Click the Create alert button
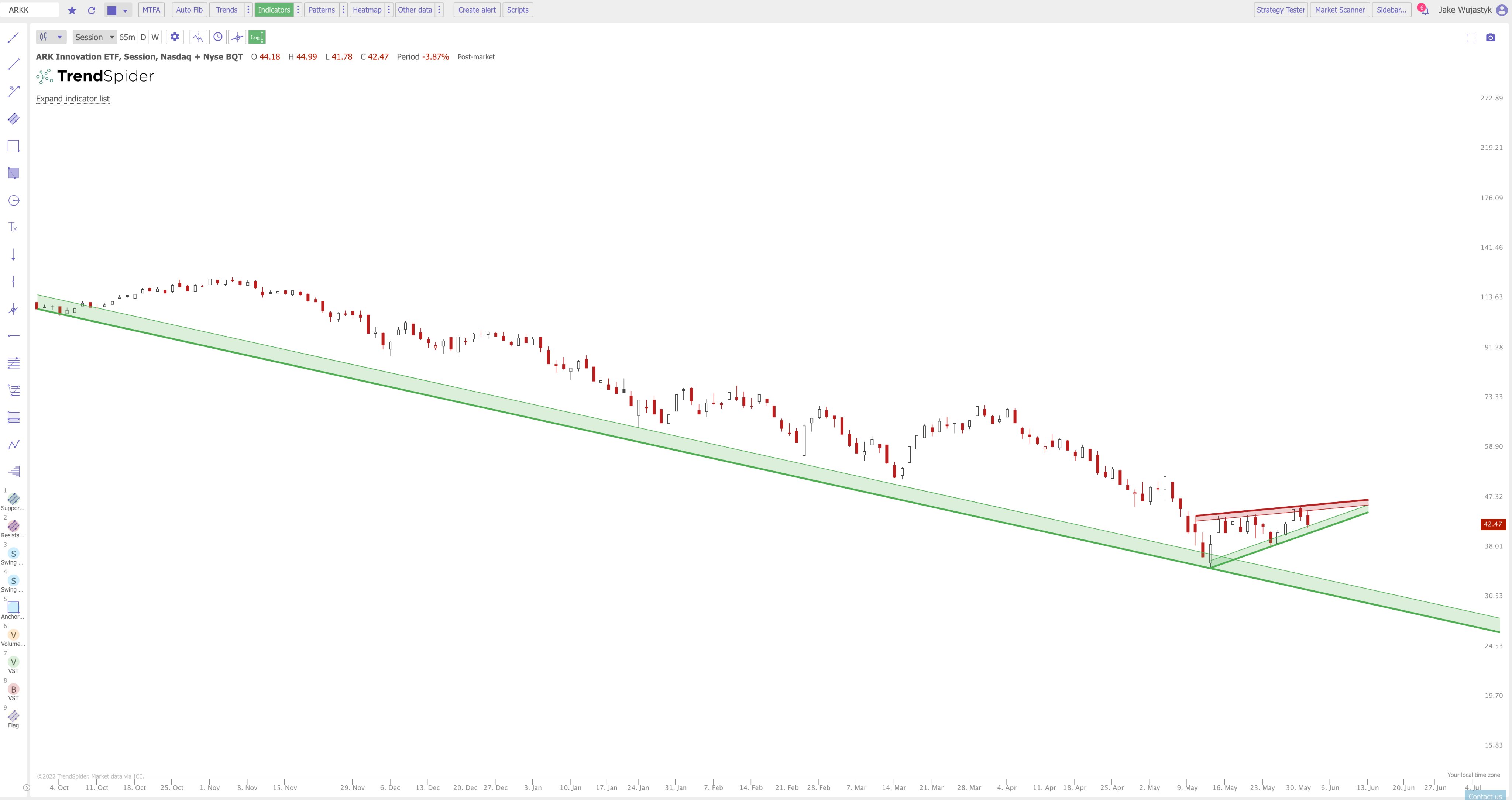Image resolution: width=1512 pixels, height=800 pixels. 477,10
